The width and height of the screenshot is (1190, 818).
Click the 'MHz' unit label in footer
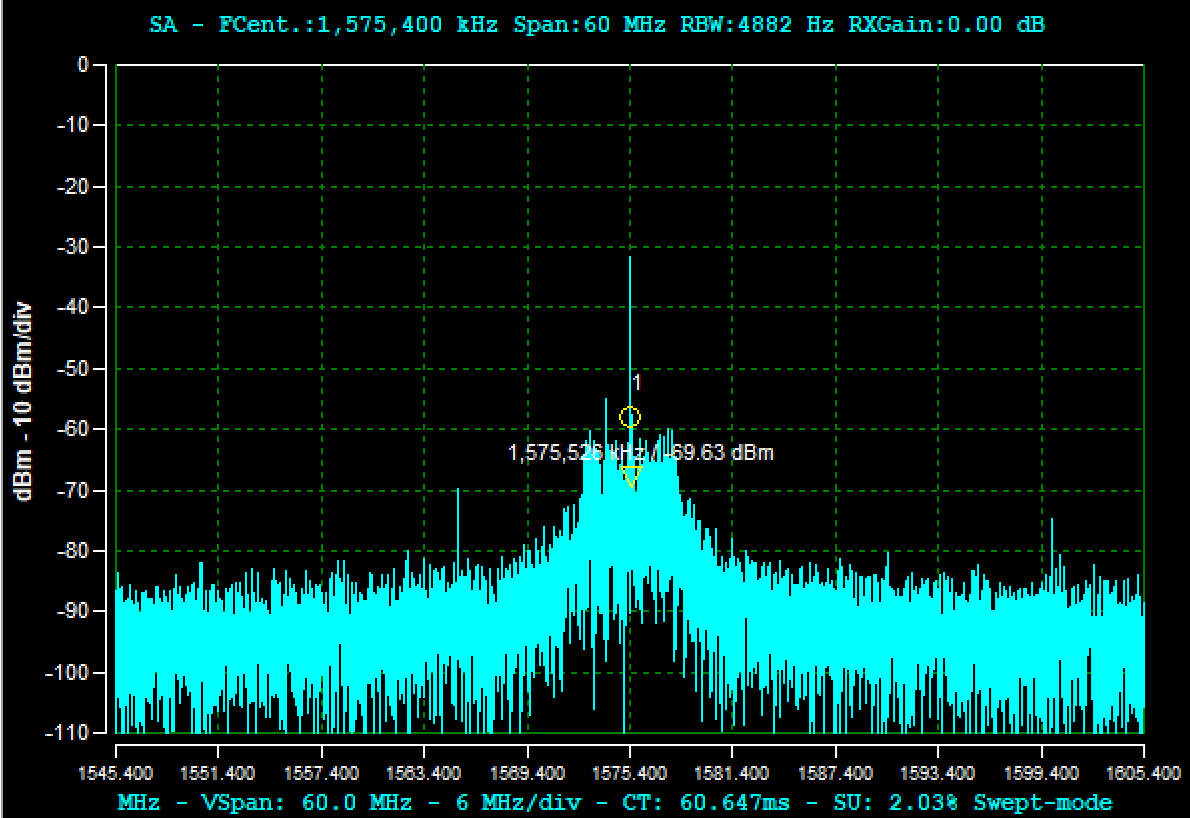coord(138,803)
